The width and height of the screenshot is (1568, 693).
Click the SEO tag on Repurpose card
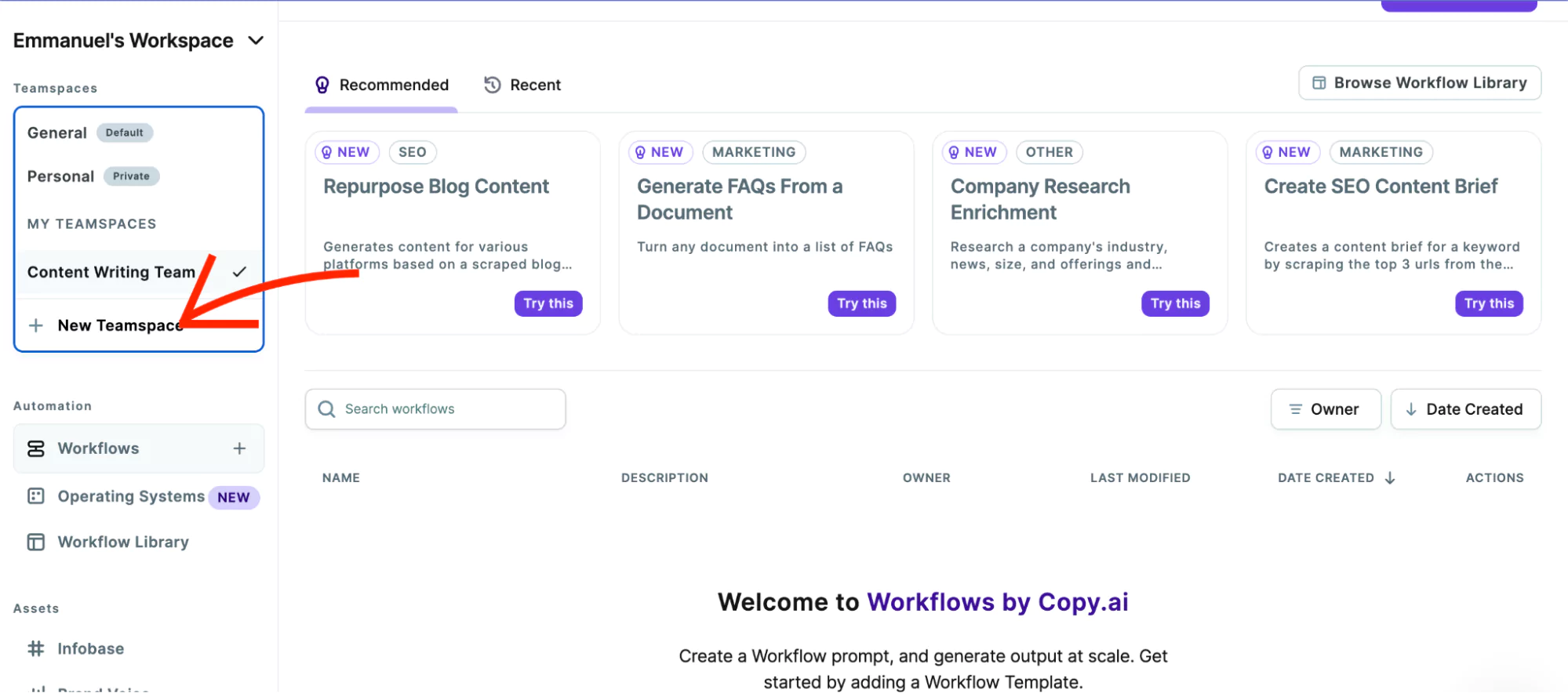coord(413,152)
